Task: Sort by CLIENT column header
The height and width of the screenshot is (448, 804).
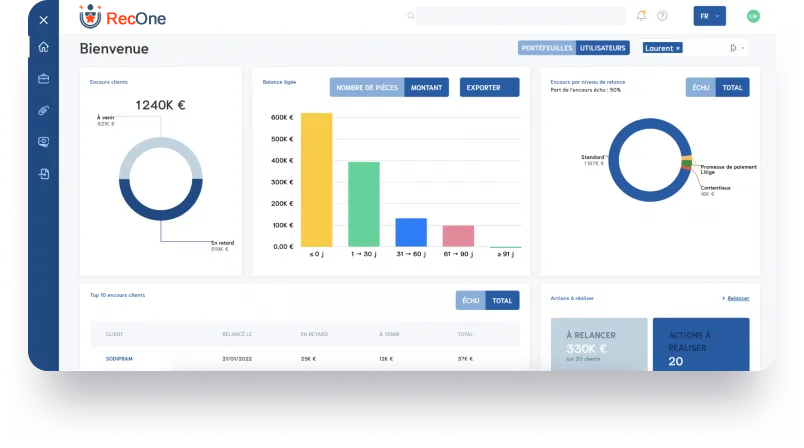Action: click(x=114, y=334)
